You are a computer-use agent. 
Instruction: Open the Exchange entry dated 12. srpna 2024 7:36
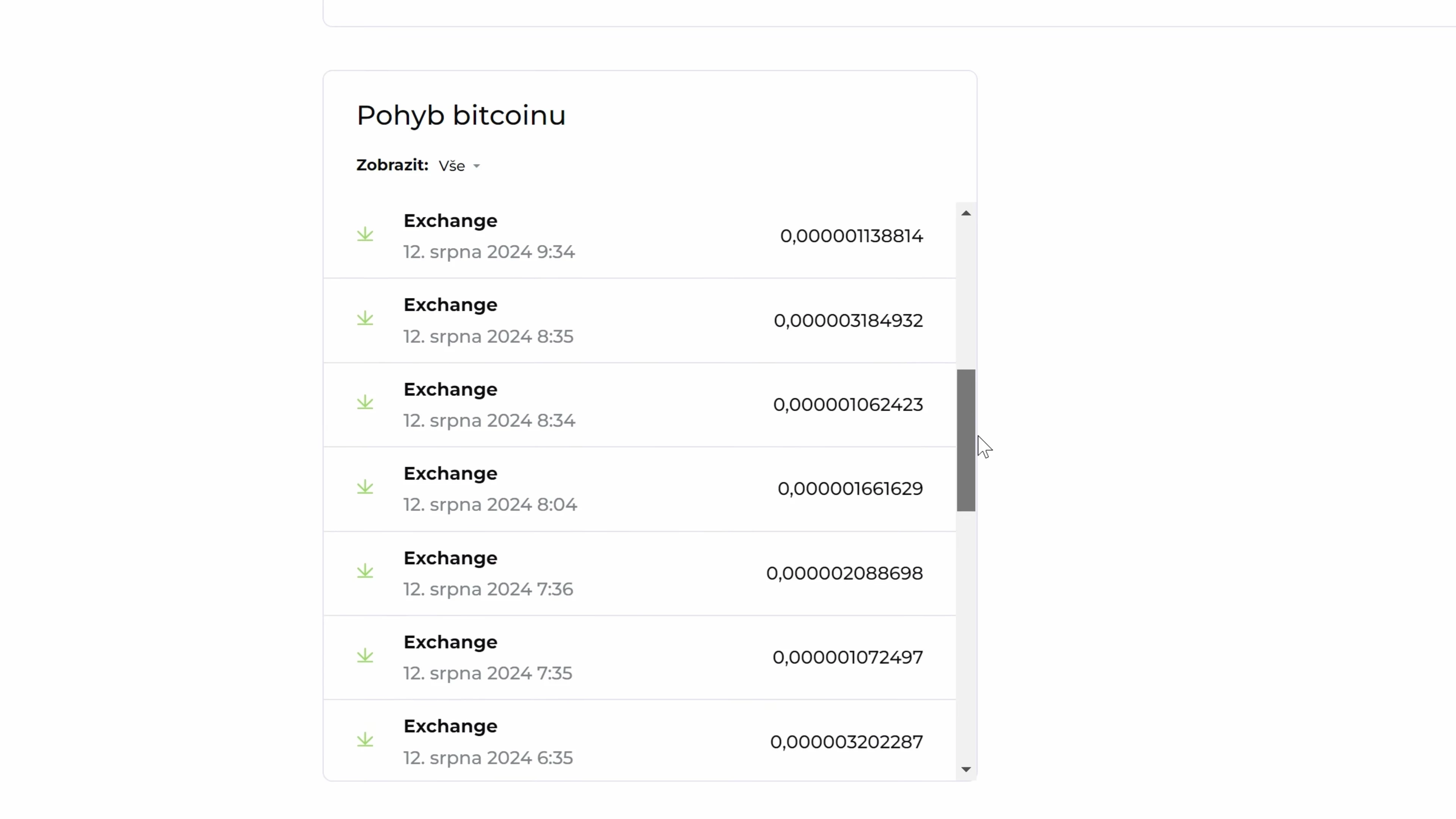pos(640,573)
